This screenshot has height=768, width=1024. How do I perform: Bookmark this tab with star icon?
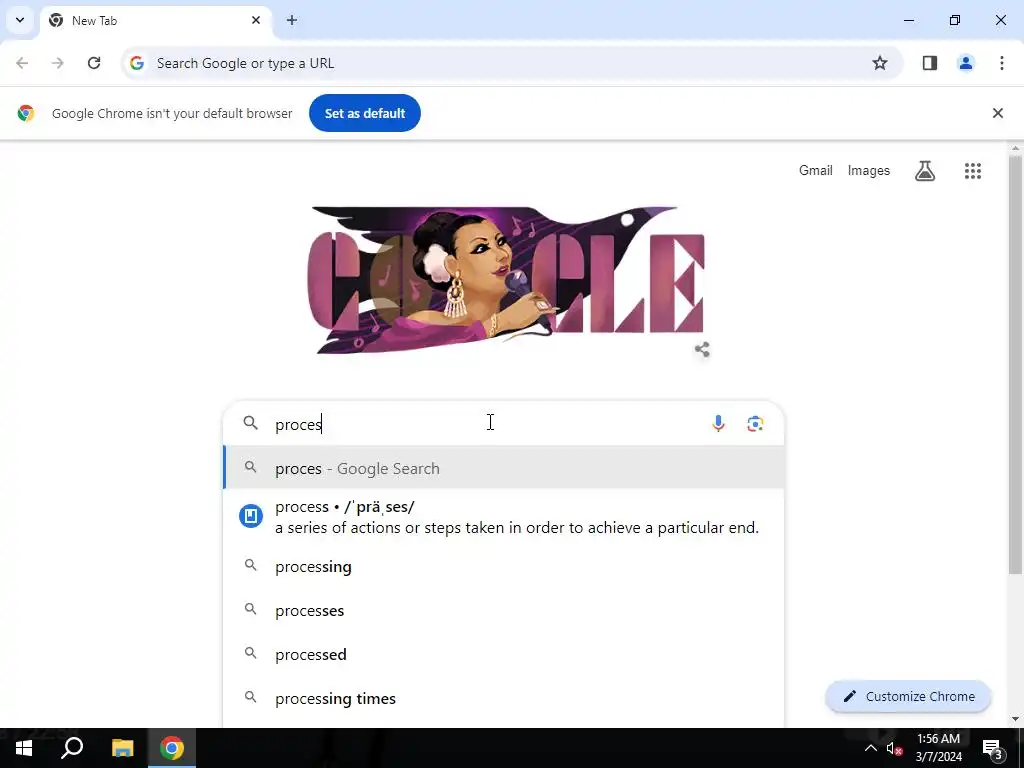[880, 63]
